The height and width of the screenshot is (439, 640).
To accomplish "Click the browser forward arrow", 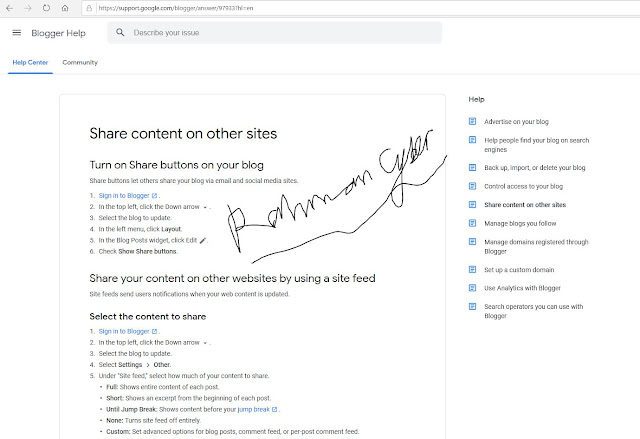I will point(28,8).
